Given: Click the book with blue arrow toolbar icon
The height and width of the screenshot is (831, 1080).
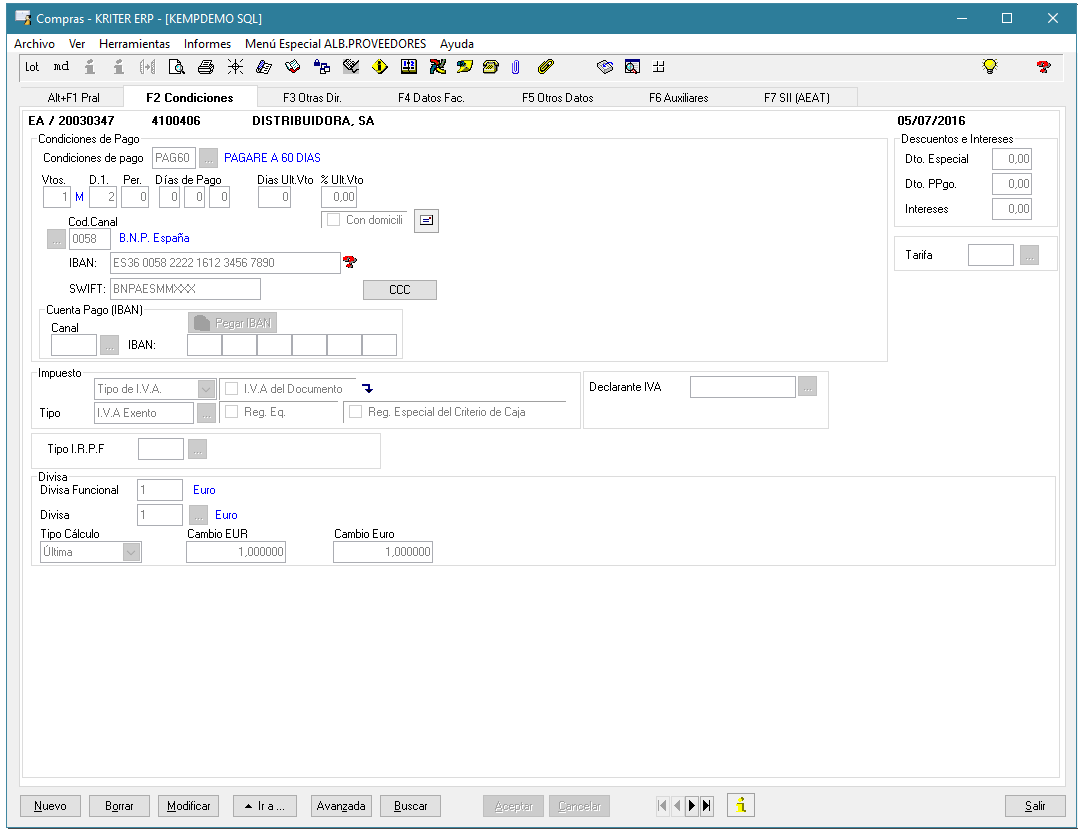Looking at the screenshot, I should click(x=605, y=67).
